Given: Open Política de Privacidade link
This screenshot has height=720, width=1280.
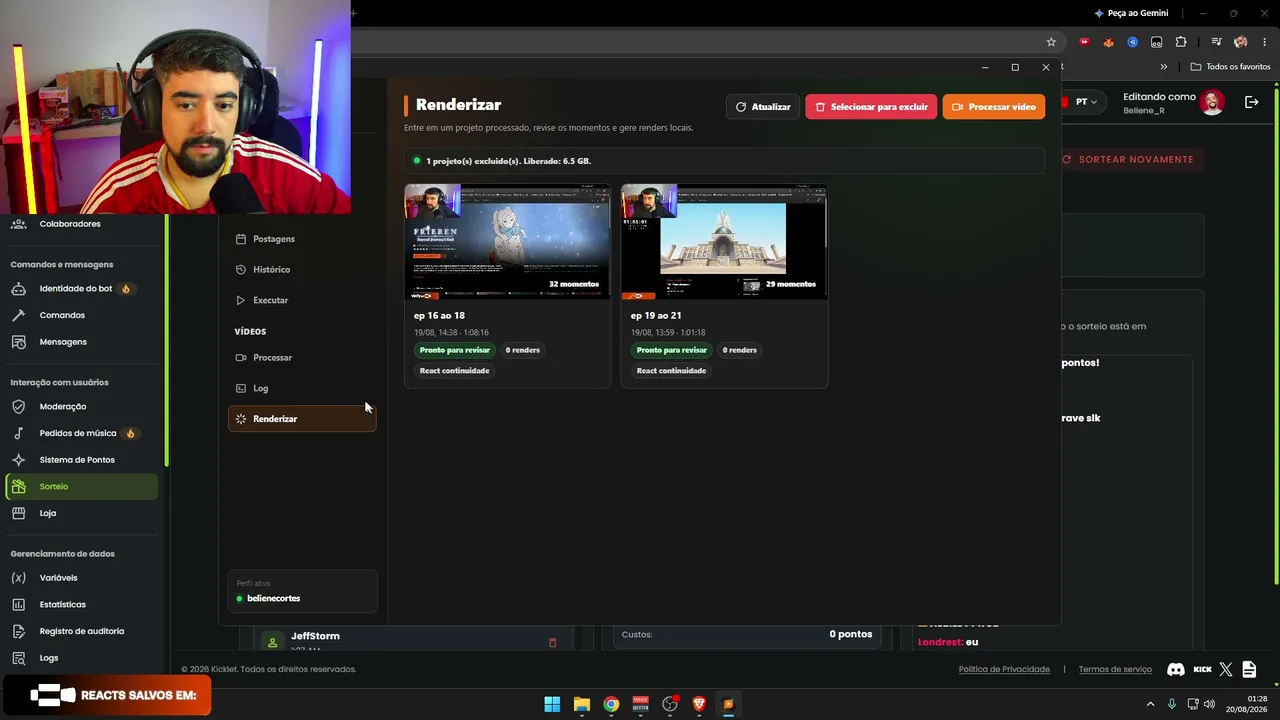Looking at the screenshot, I should click(1004, 670).
